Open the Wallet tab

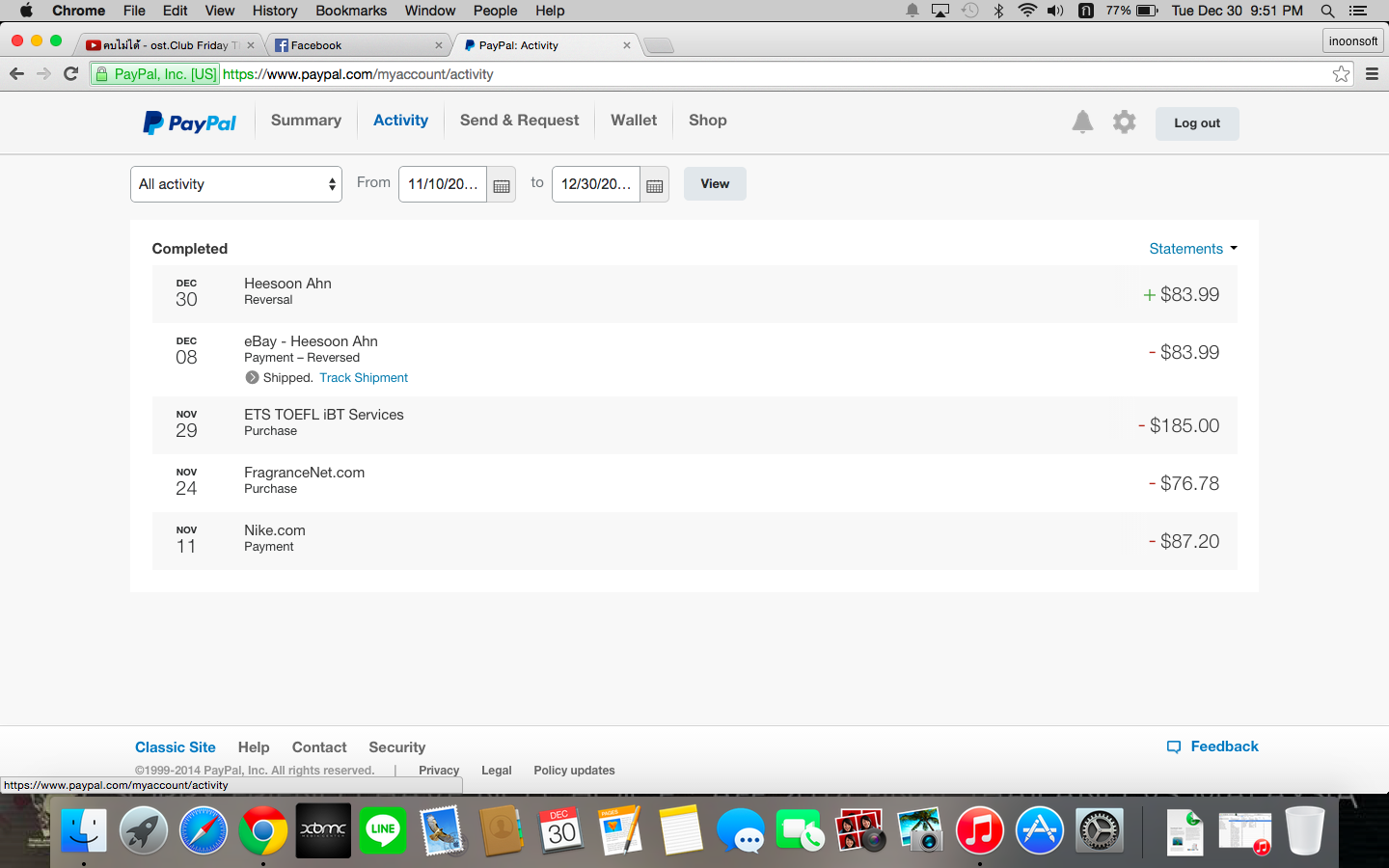pos(634,121)
